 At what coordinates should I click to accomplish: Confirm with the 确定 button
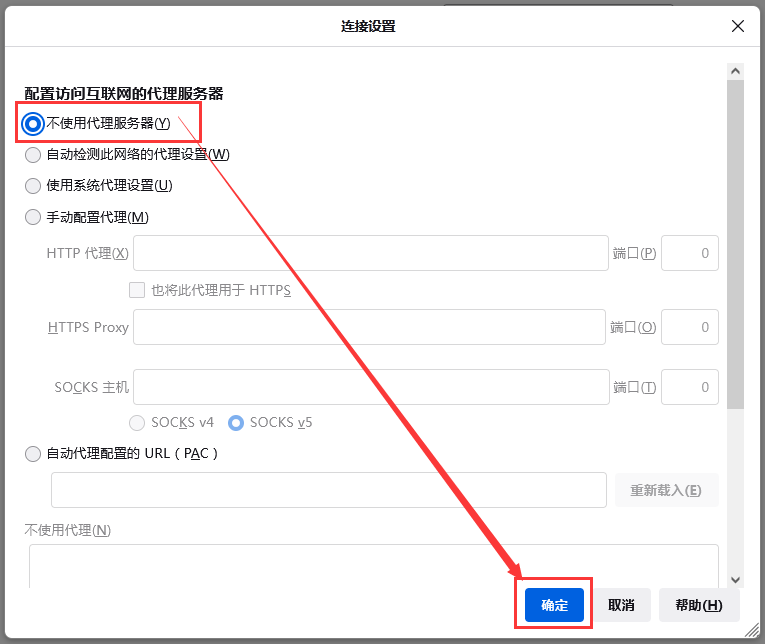pyautogui.click(x=554, y=605)
